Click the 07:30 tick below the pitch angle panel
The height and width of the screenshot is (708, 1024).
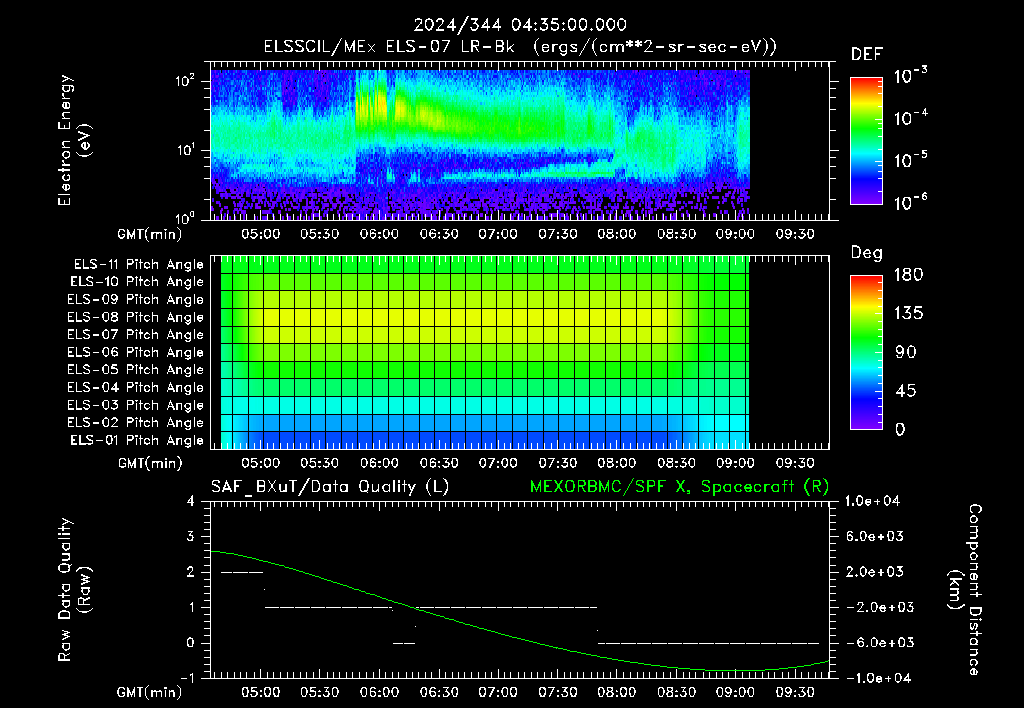coord(557,464)
